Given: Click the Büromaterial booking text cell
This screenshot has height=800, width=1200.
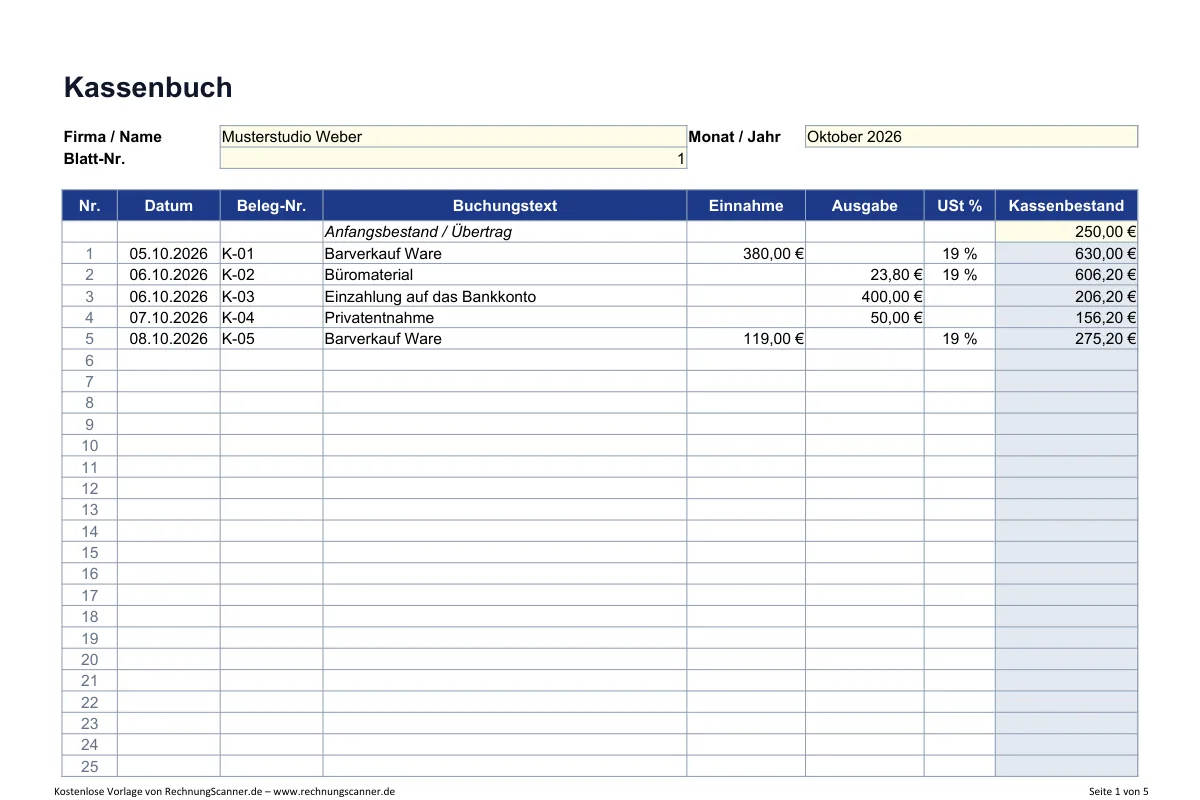Looking at the screenshot, I should pyautogui.click(x=505, y=275).
